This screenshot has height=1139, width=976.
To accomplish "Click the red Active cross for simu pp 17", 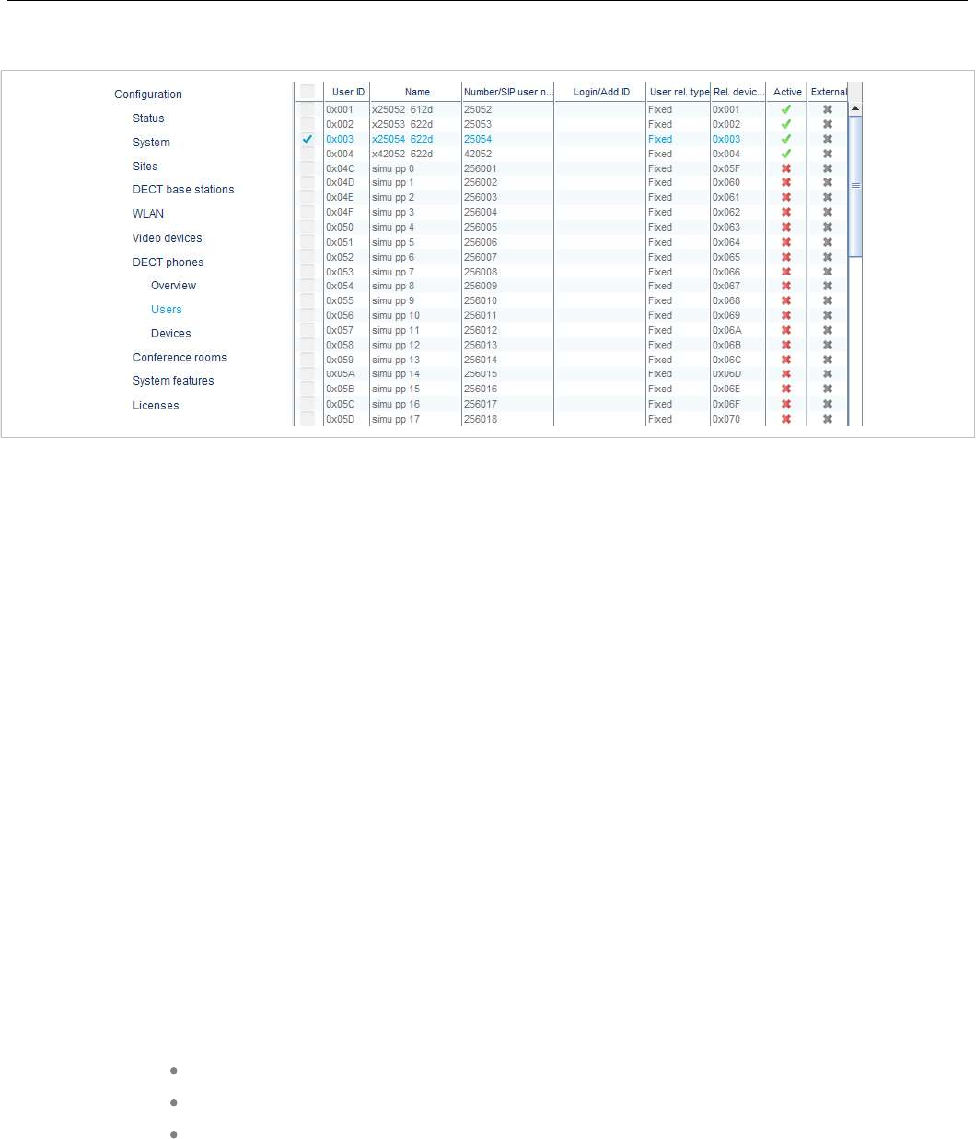I will [x=786, y=419].
